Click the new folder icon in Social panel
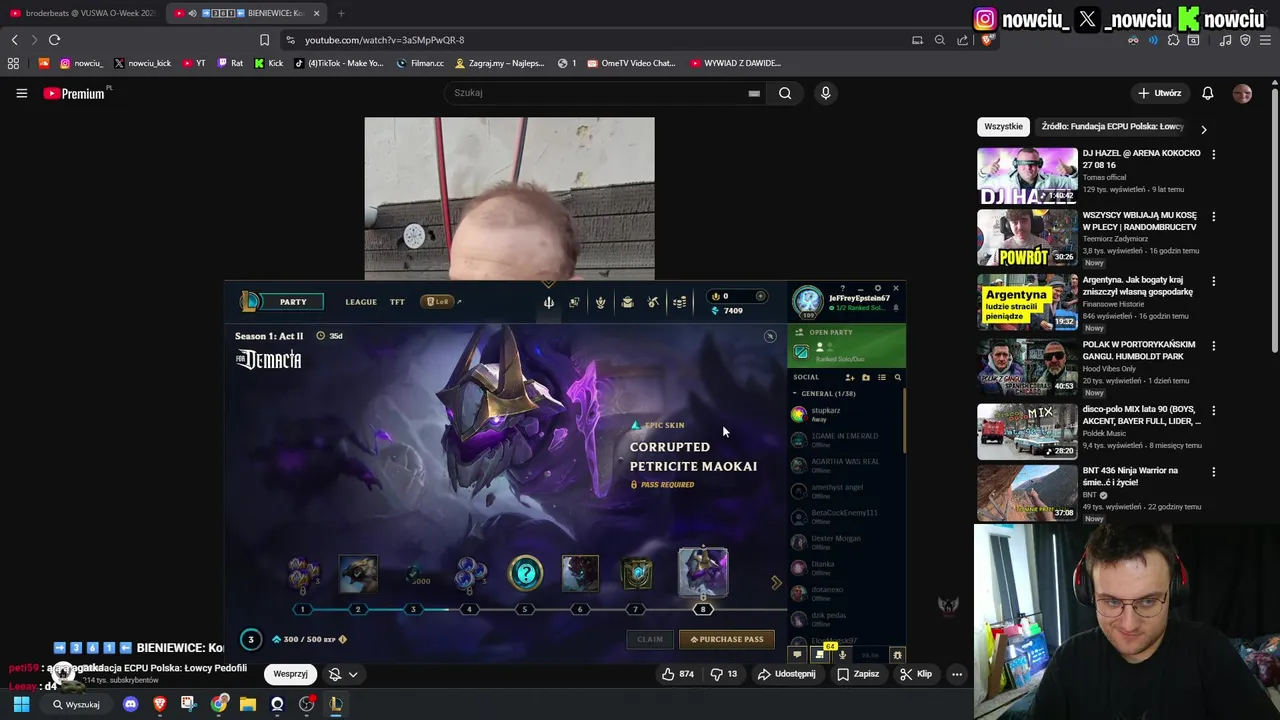This screenshot has height=720, width=1280. (866, 377)
